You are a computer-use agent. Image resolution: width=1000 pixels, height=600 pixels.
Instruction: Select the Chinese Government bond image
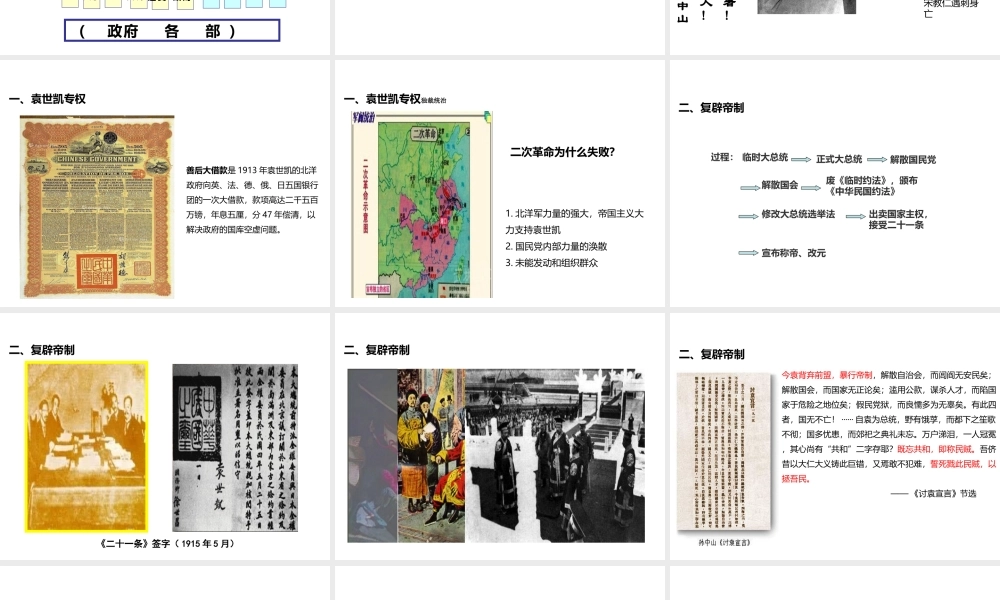[97, 207]
